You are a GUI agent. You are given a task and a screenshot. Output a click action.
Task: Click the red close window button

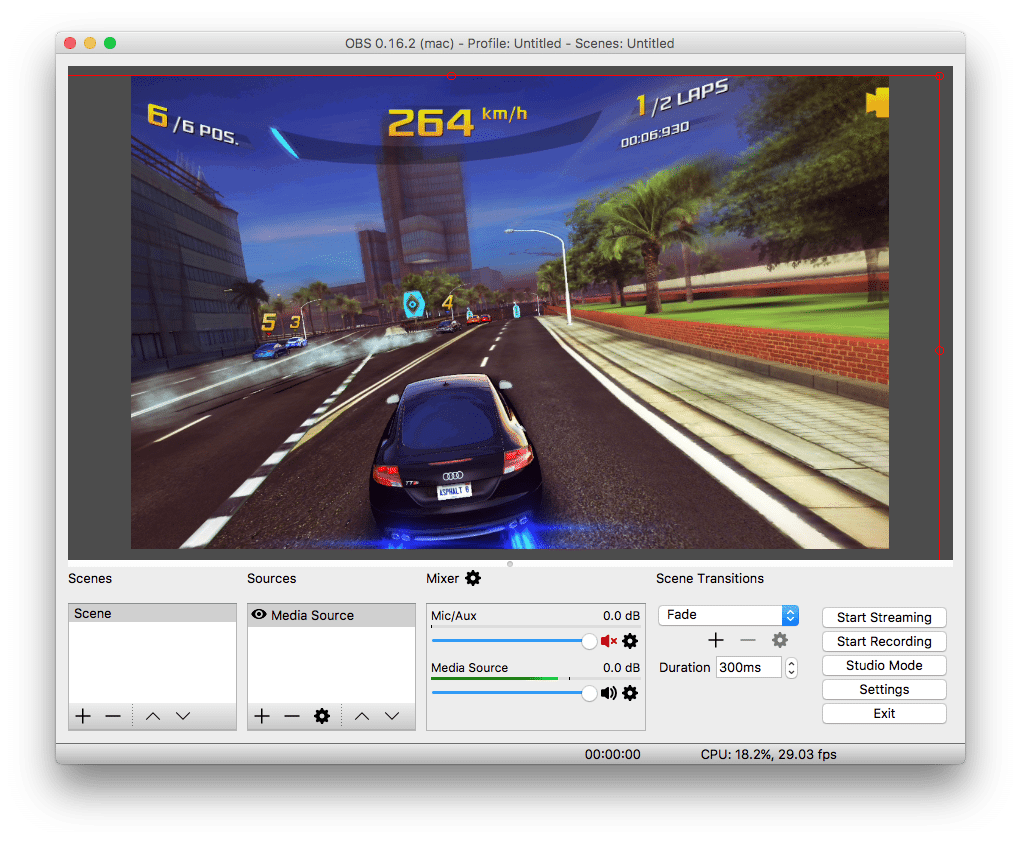click(70, 43)
